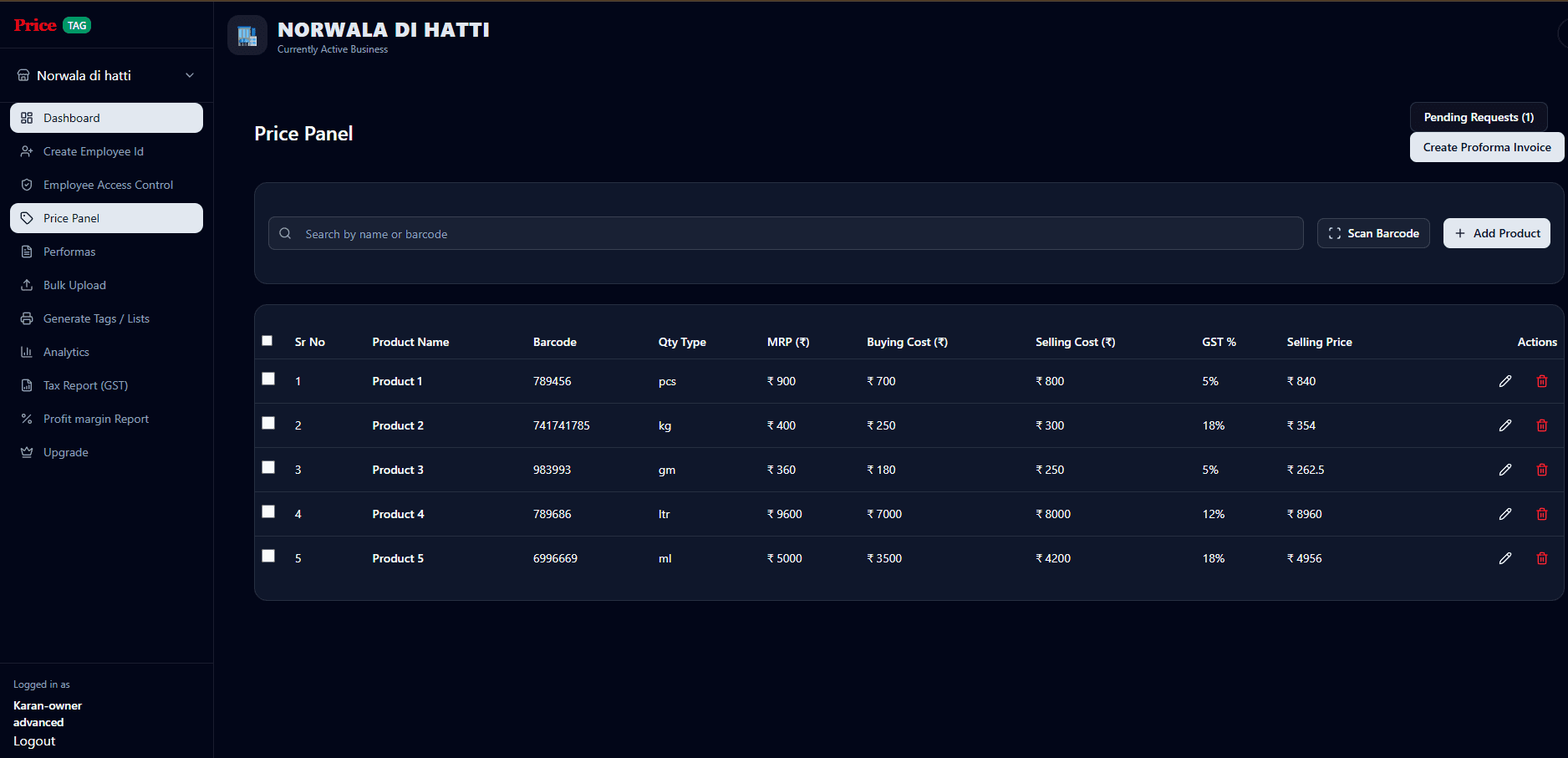Switch to the Performas section
Image resolution: width=1568 pixels, height=758 pixels.
pyautogui.click(x=69, y=252)
